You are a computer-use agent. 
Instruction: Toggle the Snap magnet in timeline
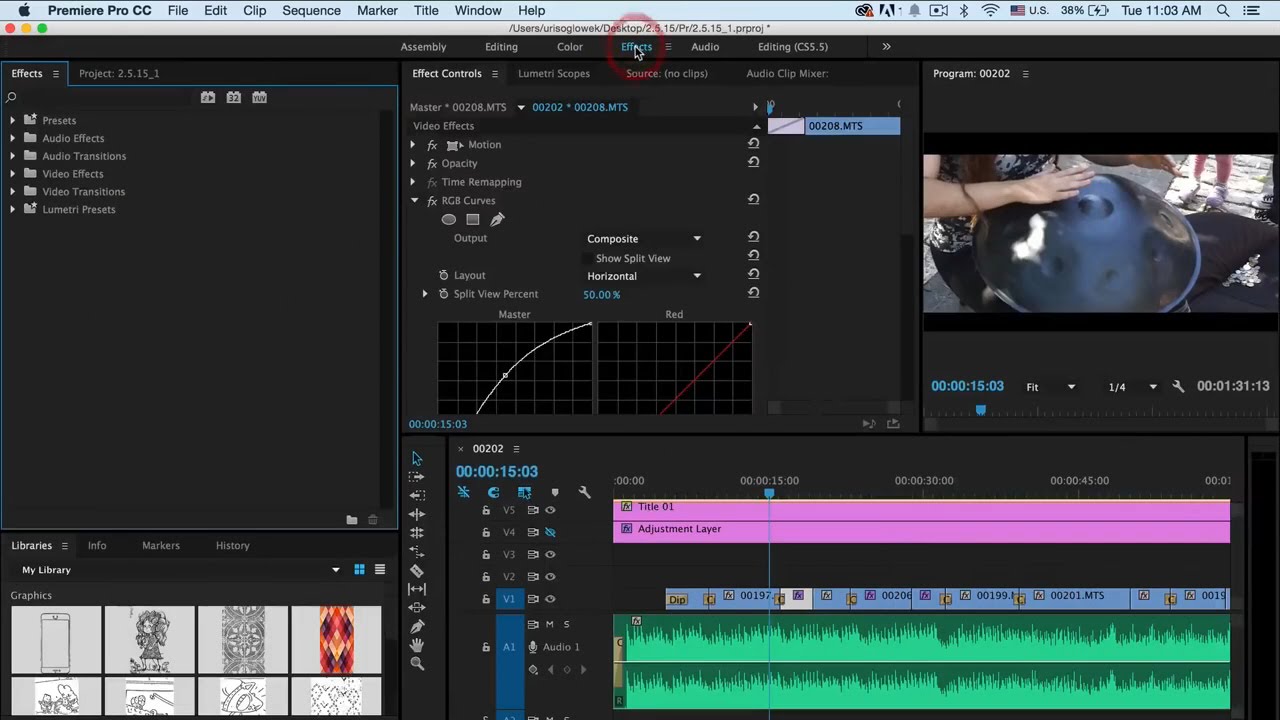(x=493, y=492)
